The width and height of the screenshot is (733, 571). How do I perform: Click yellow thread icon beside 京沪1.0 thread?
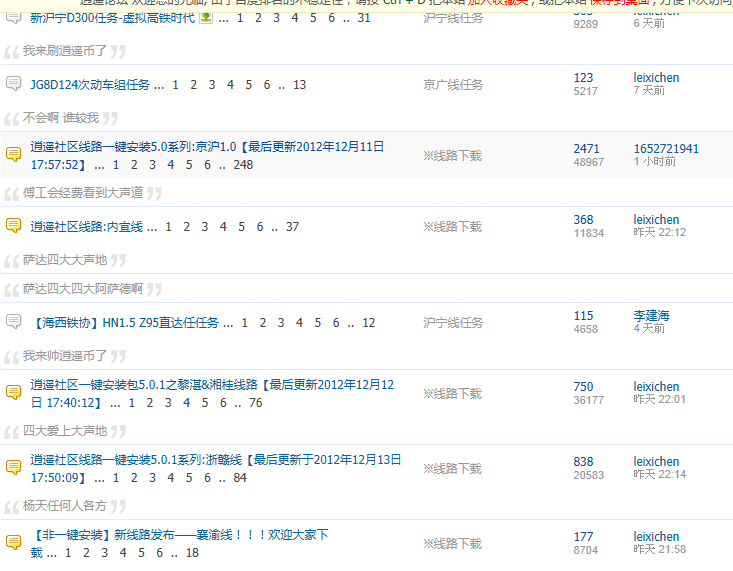[x=14, y=154]
